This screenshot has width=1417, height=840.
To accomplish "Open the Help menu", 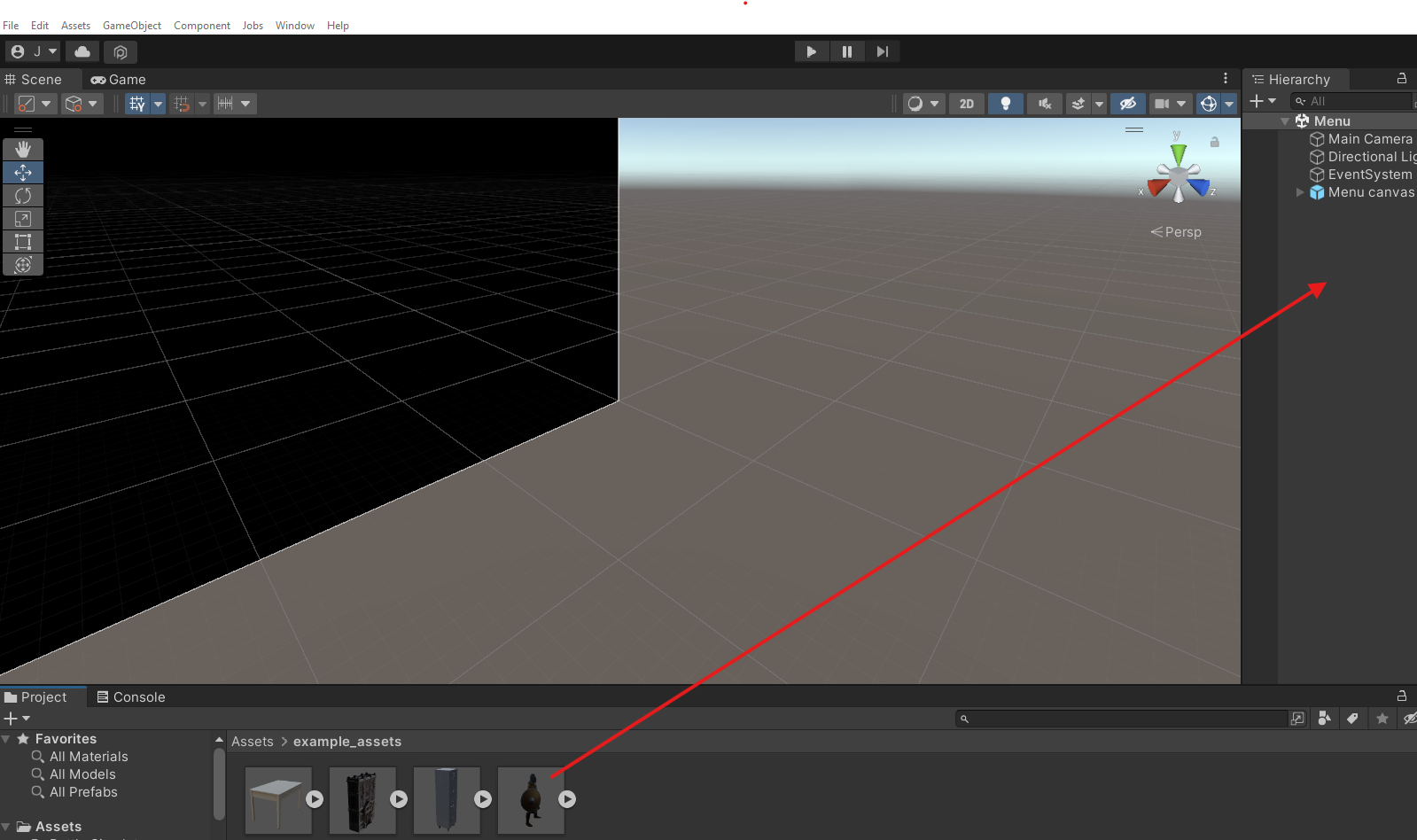I will pos(338,26).
